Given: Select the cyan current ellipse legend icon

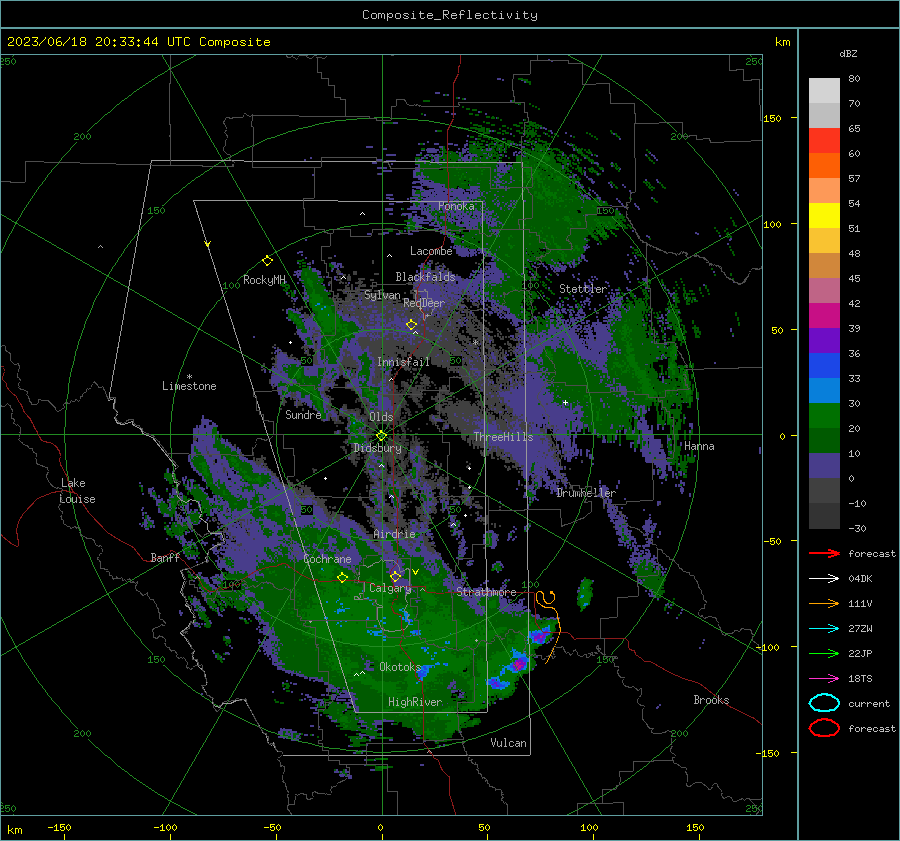Looking at the screenshot, I should 824,703.
